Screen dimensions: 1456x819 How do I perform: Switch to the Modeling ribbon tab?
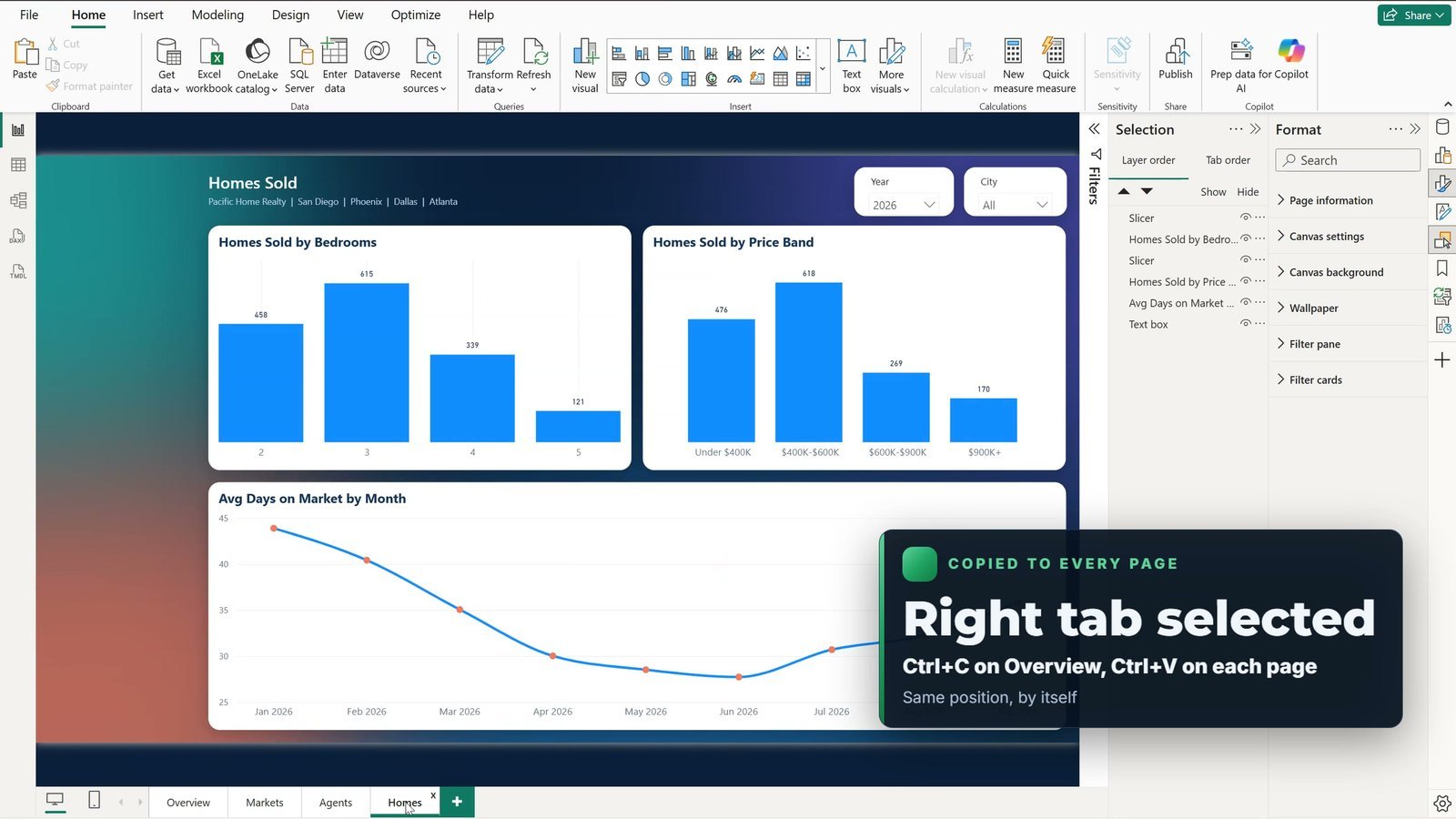click(x=217, y=15)
